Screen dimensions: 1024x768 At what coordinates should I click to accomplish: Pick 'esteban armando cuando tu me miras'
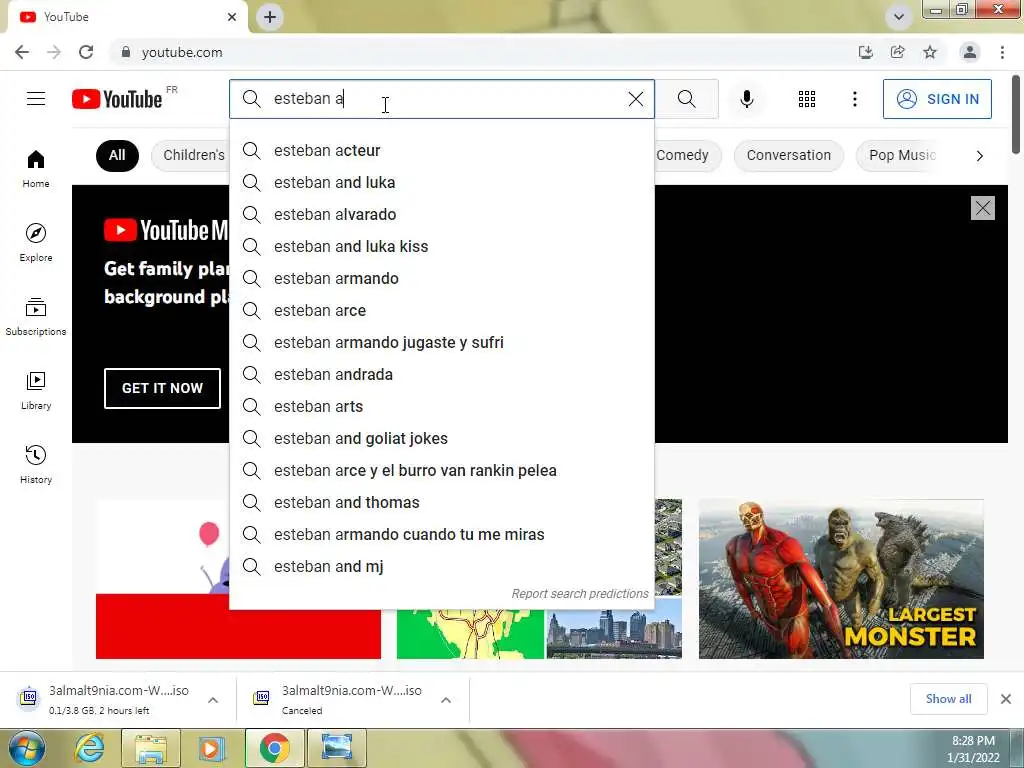[x=442, y=534]
